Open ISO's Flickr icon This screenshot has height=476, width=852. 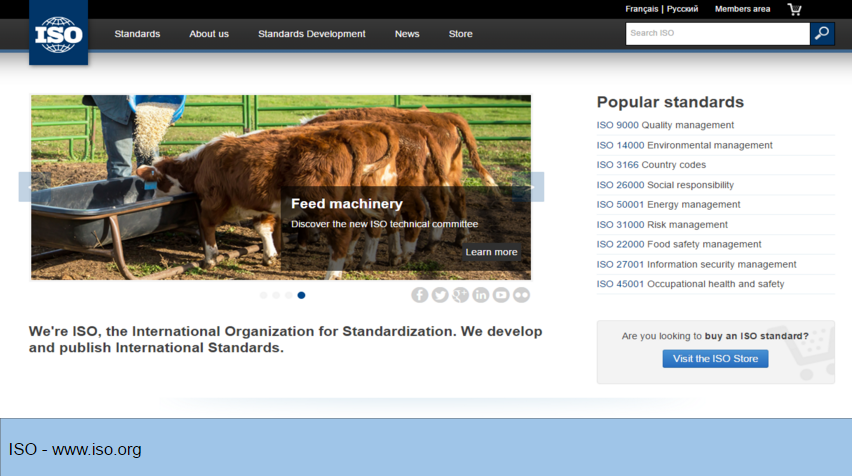tap(522, 295)
